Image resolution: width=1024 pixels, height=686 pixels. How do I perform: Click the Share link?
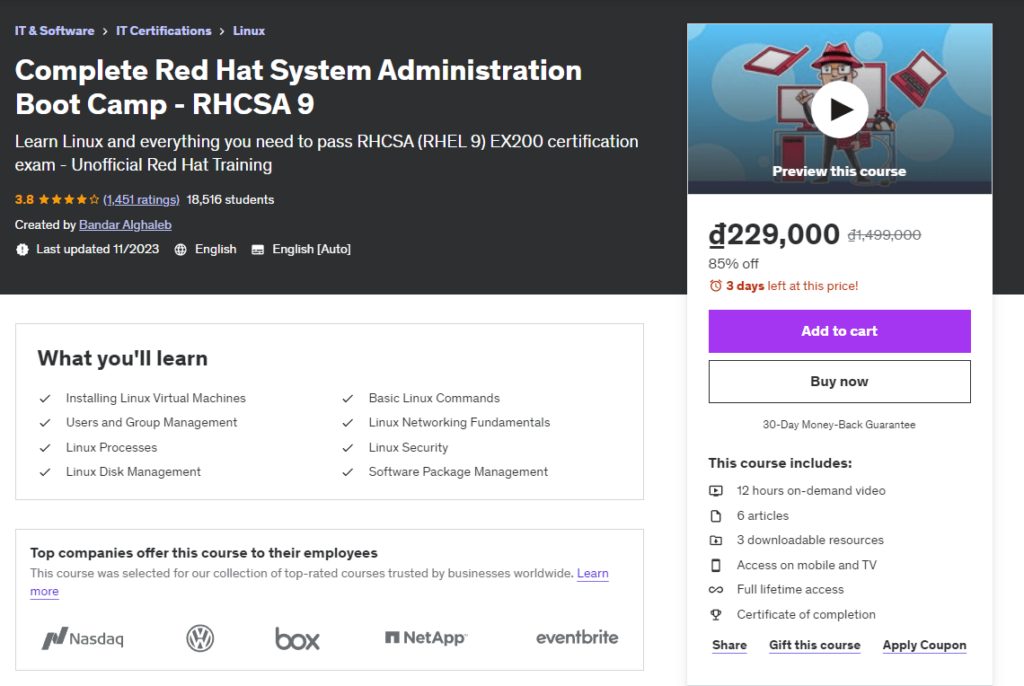729,645
